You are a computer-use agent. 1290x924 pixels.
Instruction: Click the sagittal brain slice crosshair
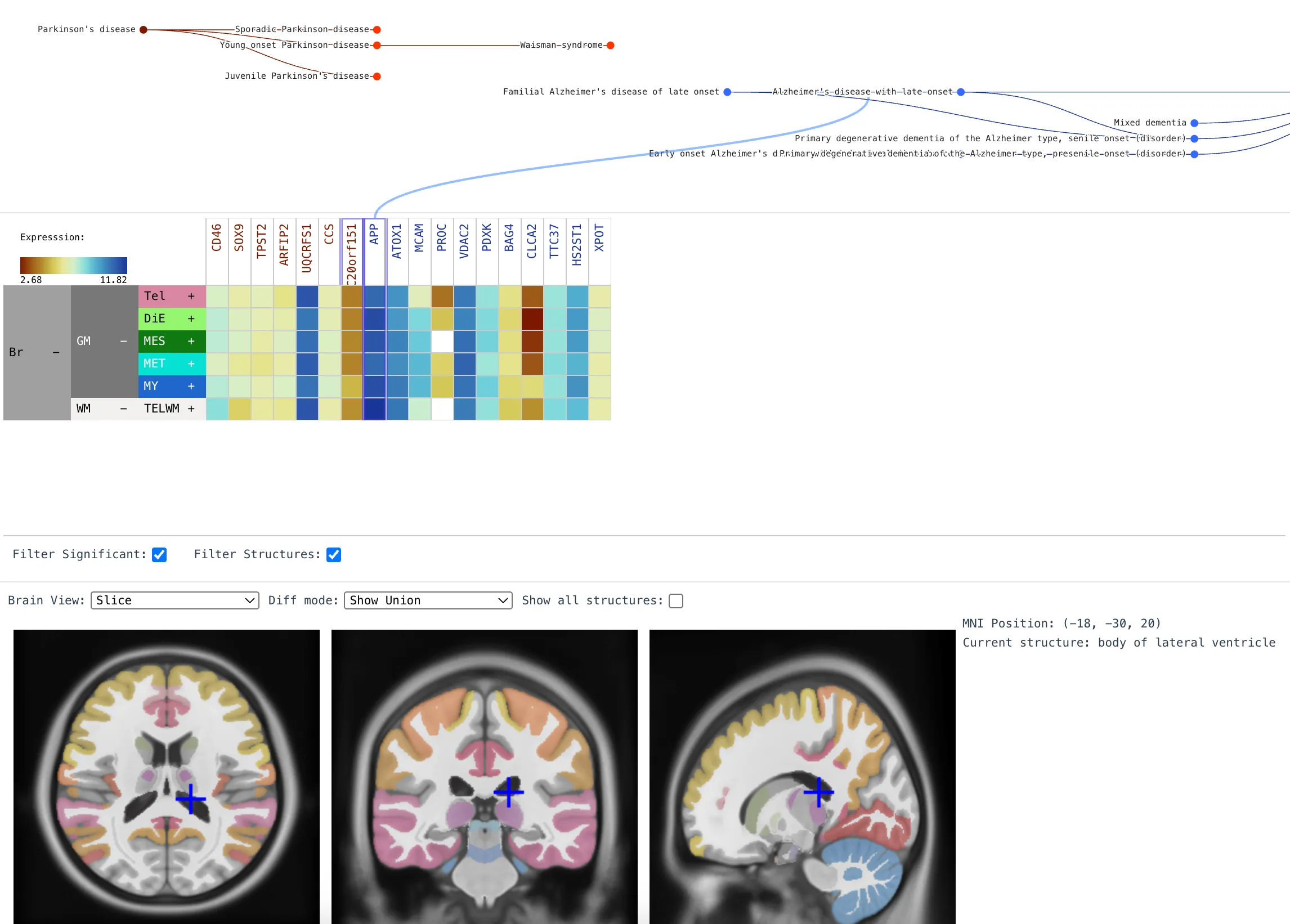click(x=818, y=792)
